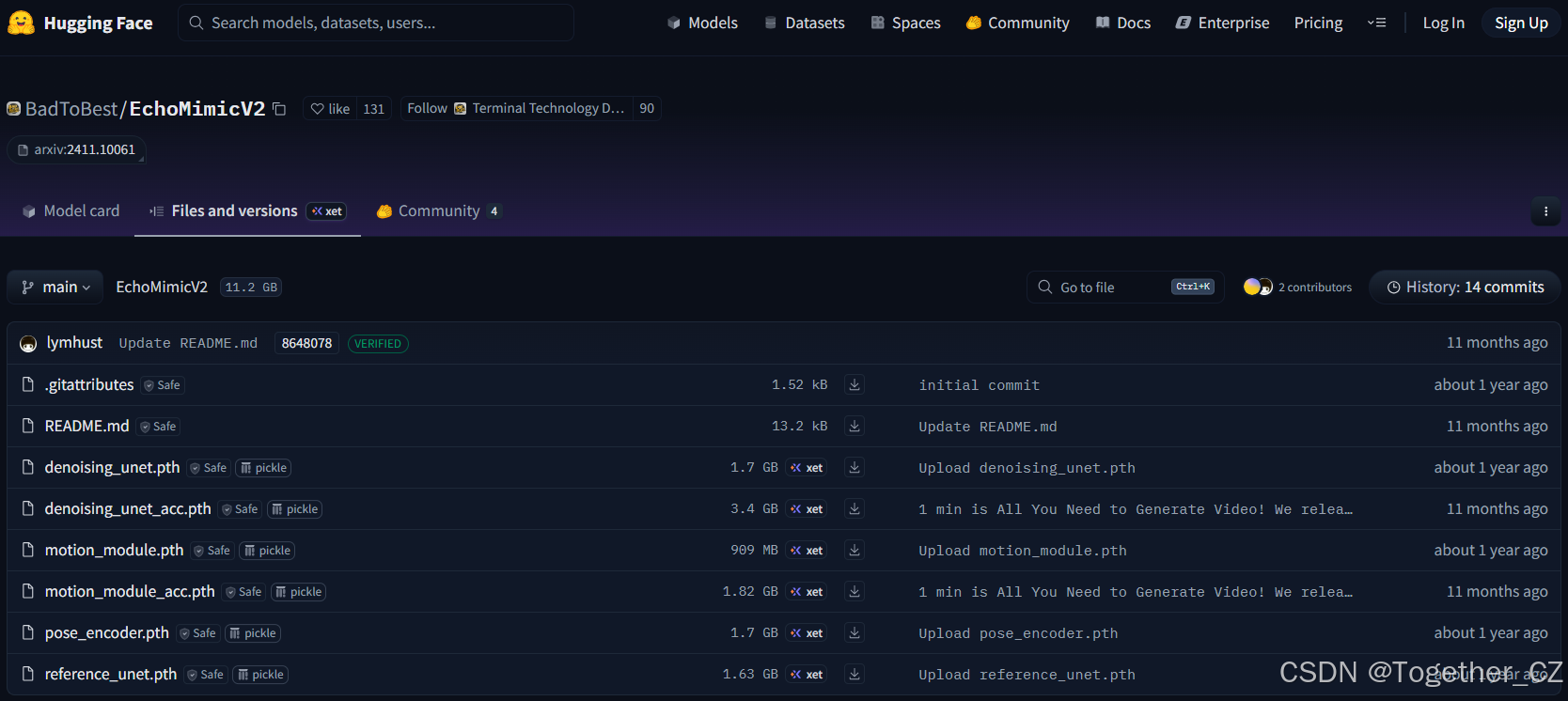
Task: Download denoising_unet_acc.pth file
Action: click(854, 508)
